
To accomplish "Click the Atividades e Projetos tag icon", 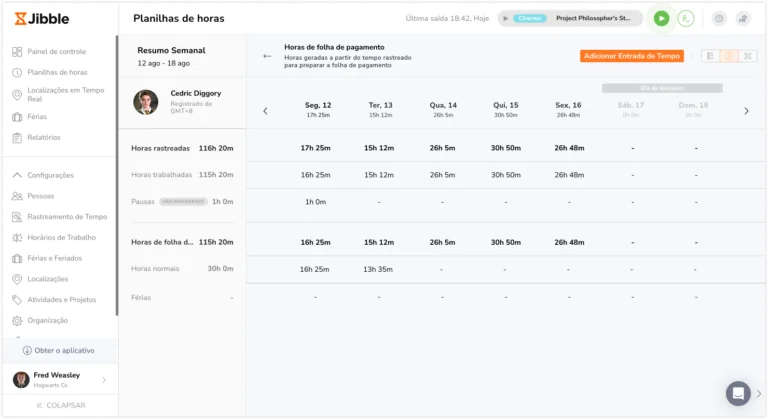I will [x=17, y=300].
